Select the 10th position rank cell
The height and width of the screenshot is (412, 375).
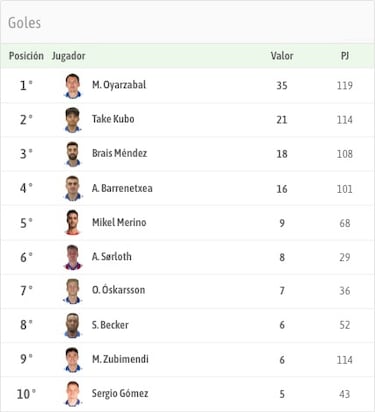click(x=26, y=394)
